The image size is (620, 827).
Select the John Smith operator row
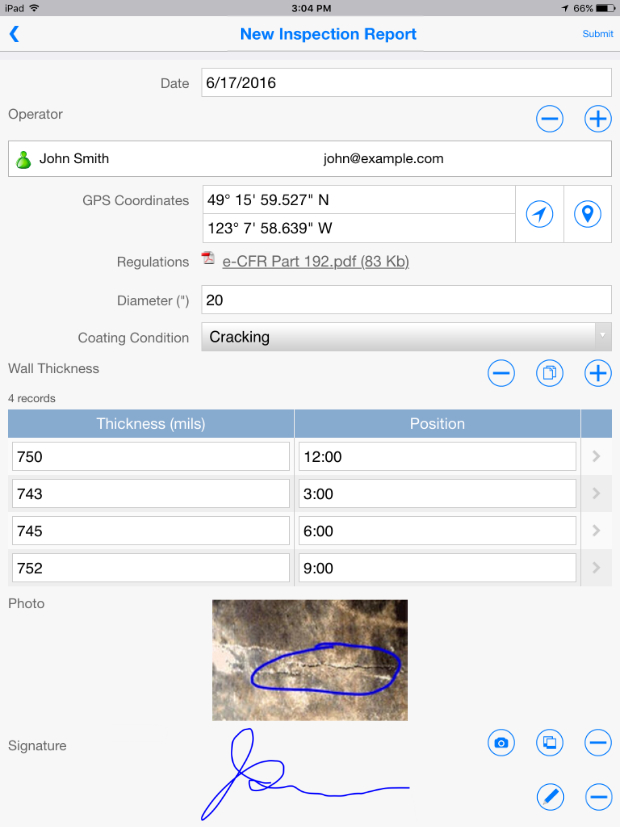point(310,159)
